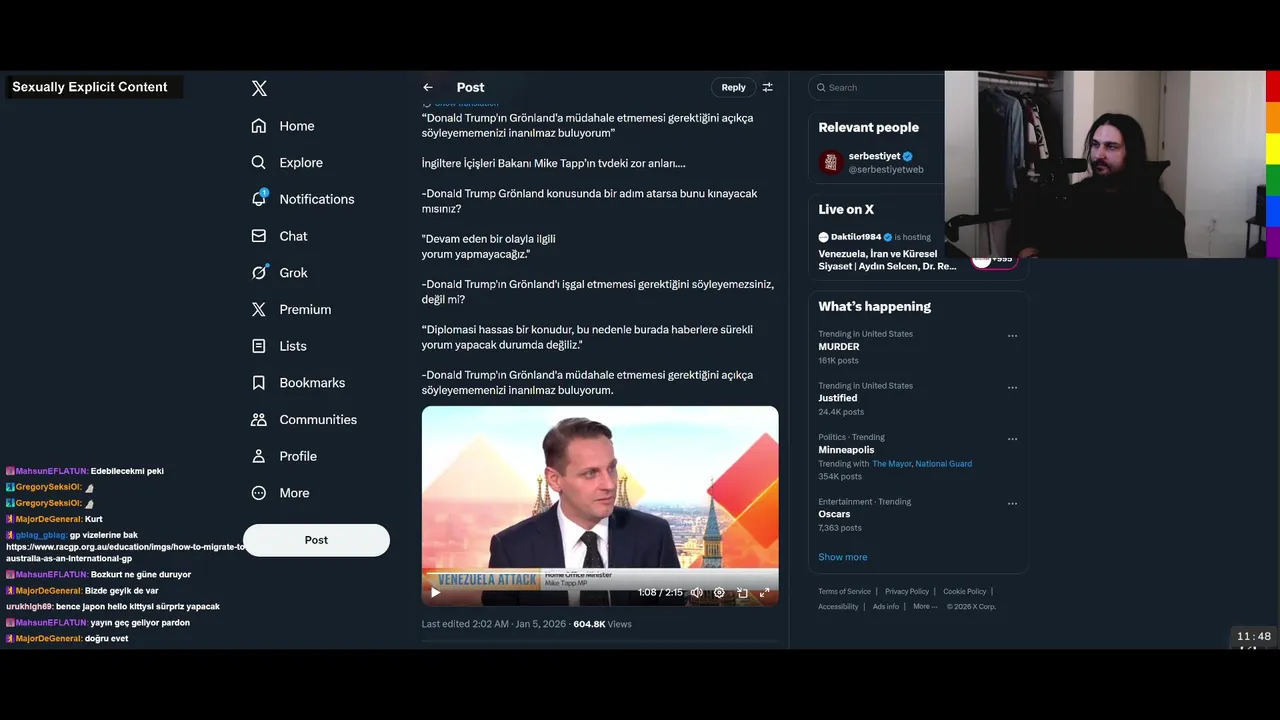This screenshot has height=720, width=1280.
Task: Play the video with play button
Action: [435, 592]
